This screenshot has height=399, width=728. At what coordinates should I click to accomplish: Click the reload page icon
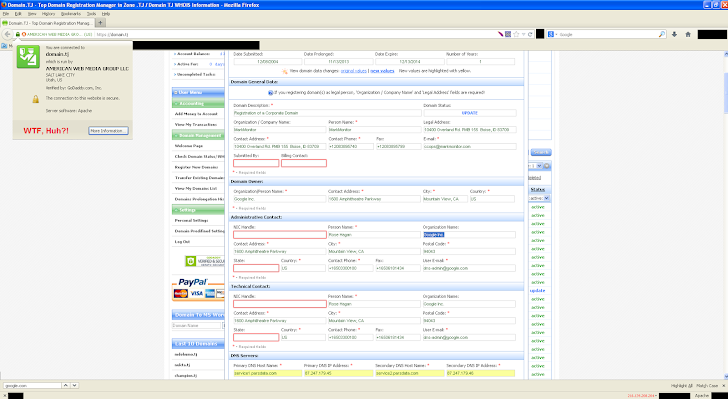click(530, 34)
